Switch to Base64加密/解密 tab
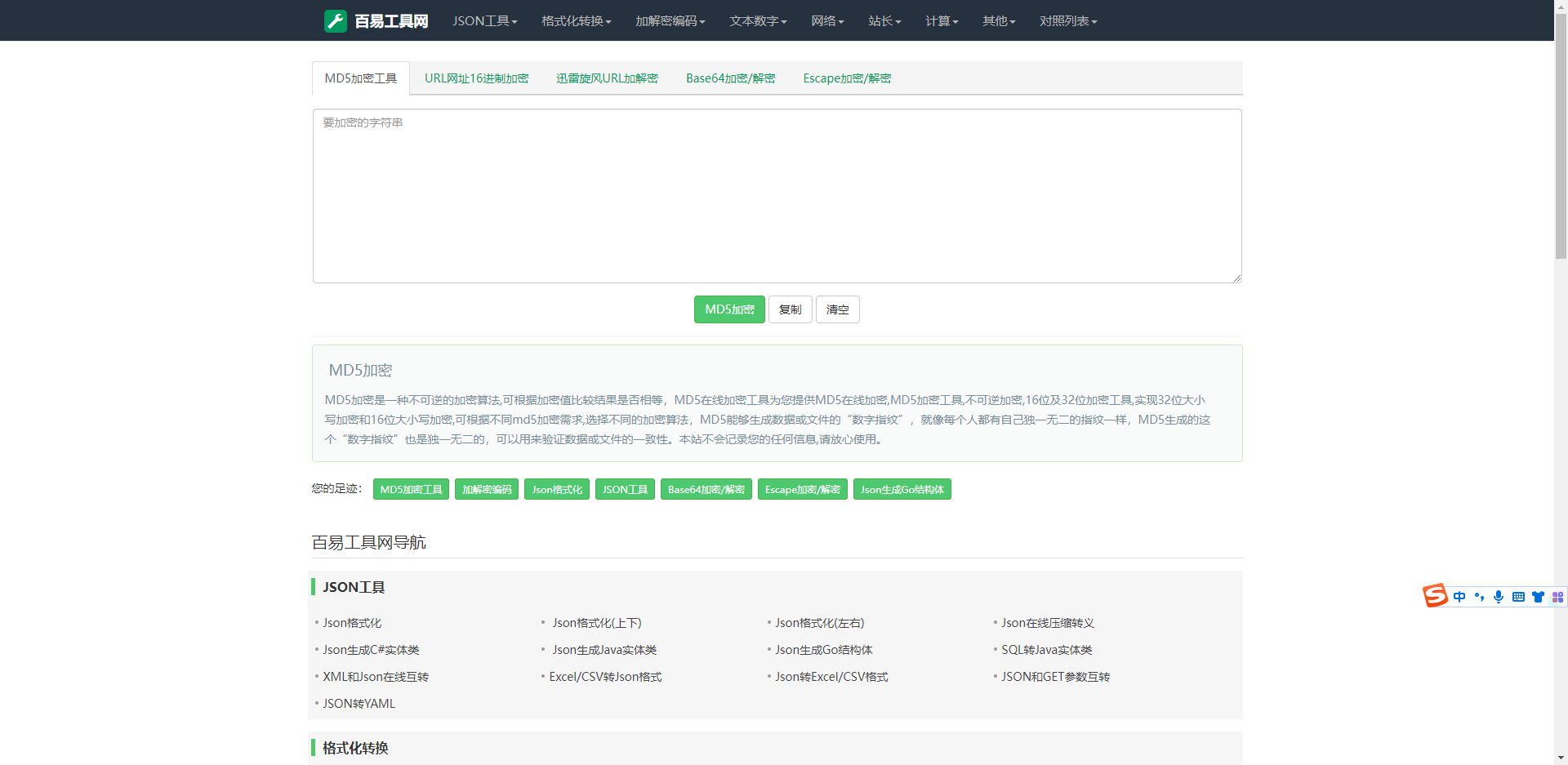 (x=730, y=78)
